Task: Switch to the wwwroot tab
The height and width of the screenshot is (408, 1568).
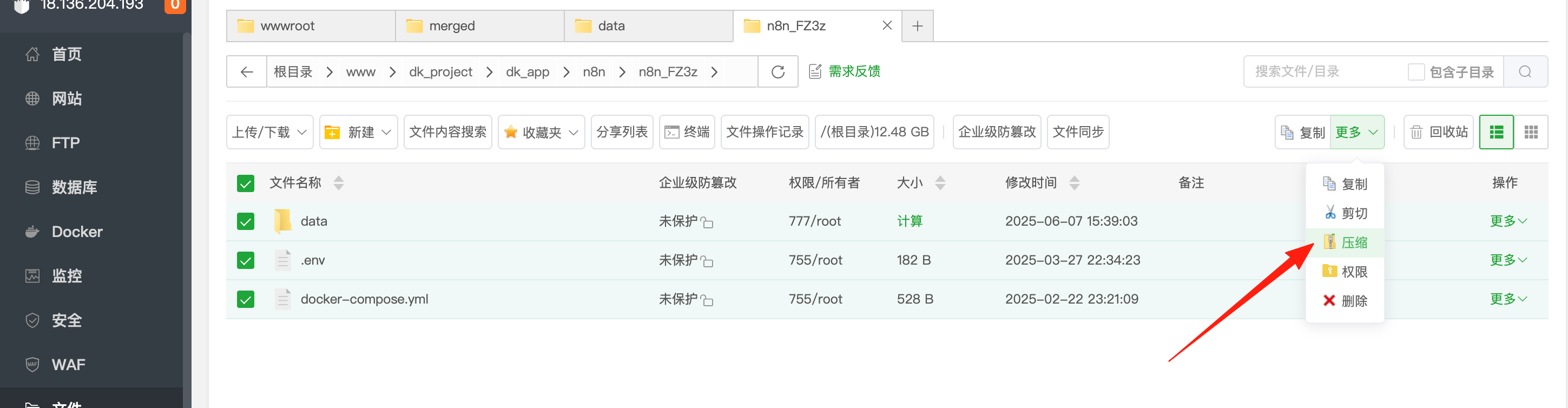Action: click(x=311, y=25)
